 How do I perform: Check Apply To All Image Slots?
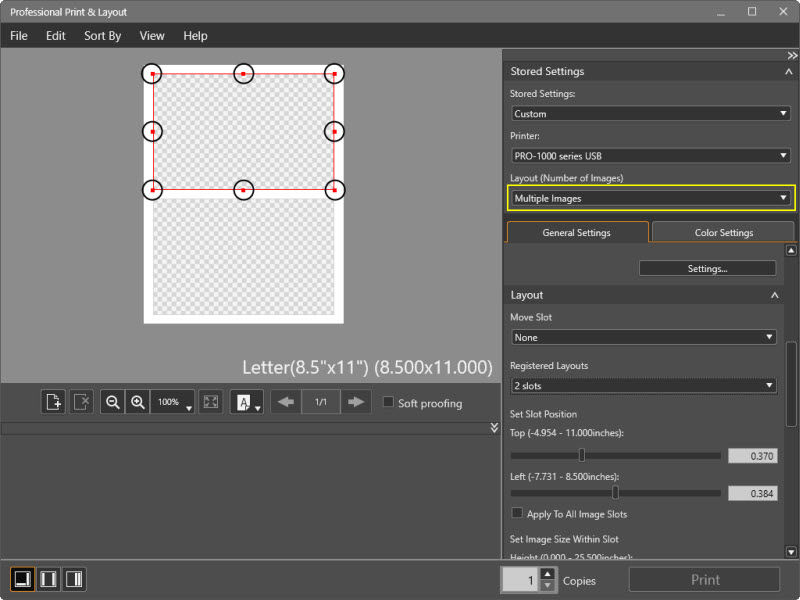(516, 513)
